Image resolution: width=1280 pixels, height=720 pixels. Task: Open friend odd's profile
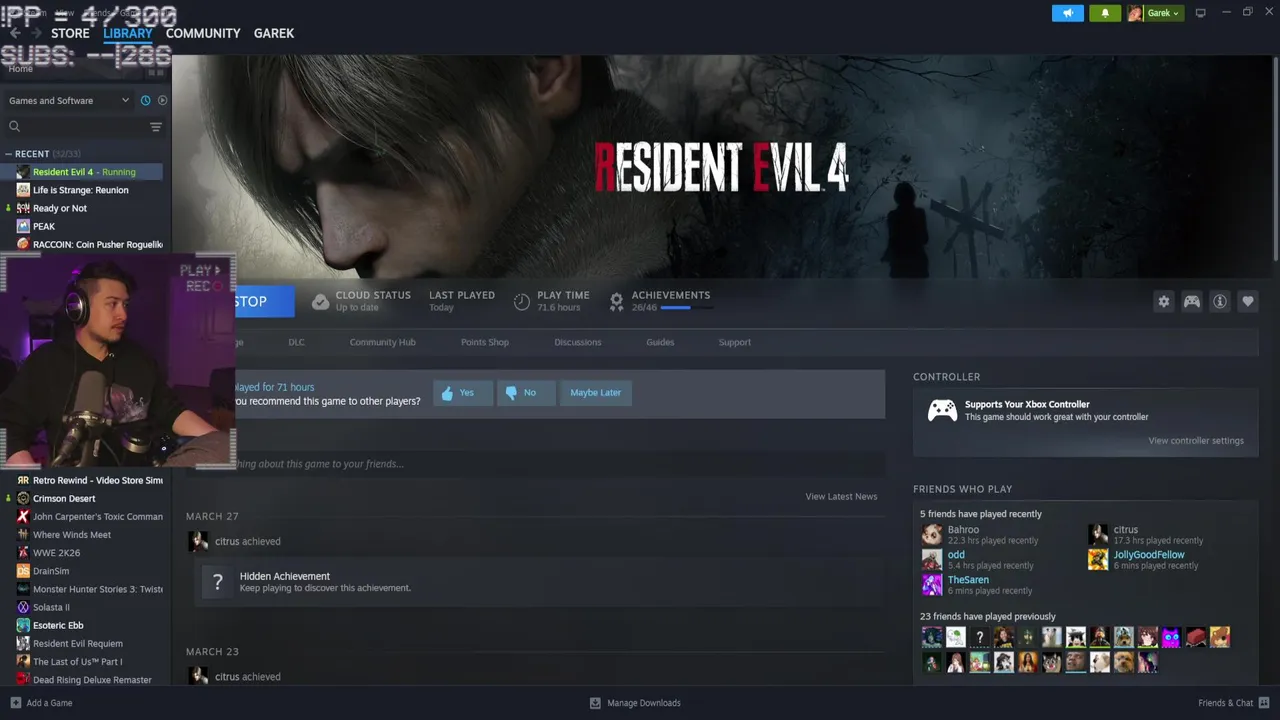tap(956, 555)
